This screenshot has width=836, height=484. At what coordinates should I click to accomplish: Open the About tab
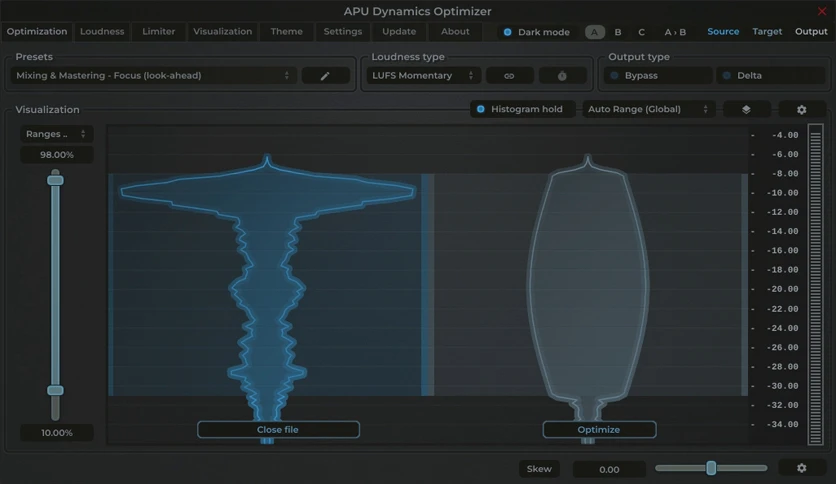(x=455, y=31)
